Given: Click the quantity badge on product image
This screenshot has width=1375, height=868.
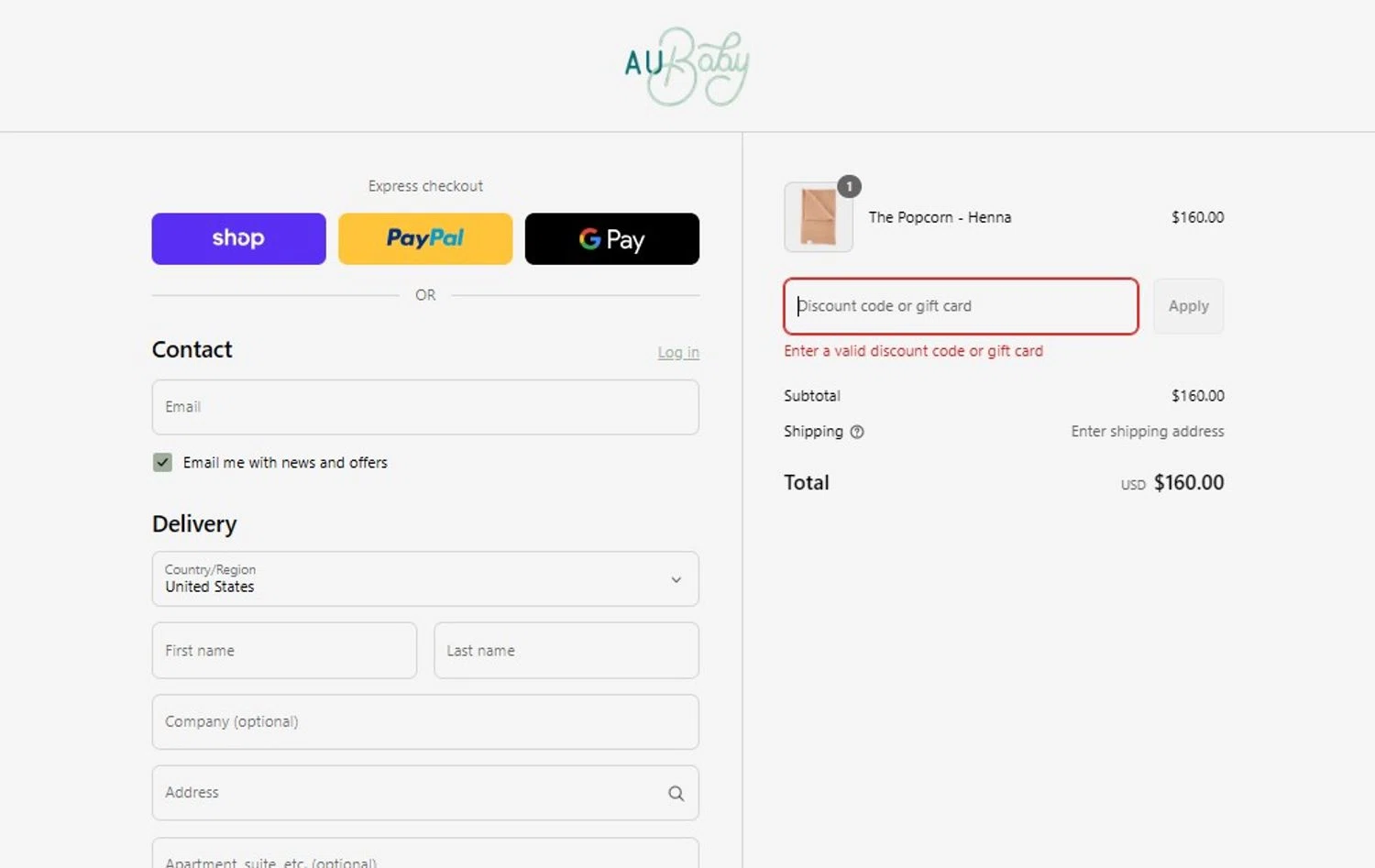Looking at the screenshot, I should [x=850, y=186].
